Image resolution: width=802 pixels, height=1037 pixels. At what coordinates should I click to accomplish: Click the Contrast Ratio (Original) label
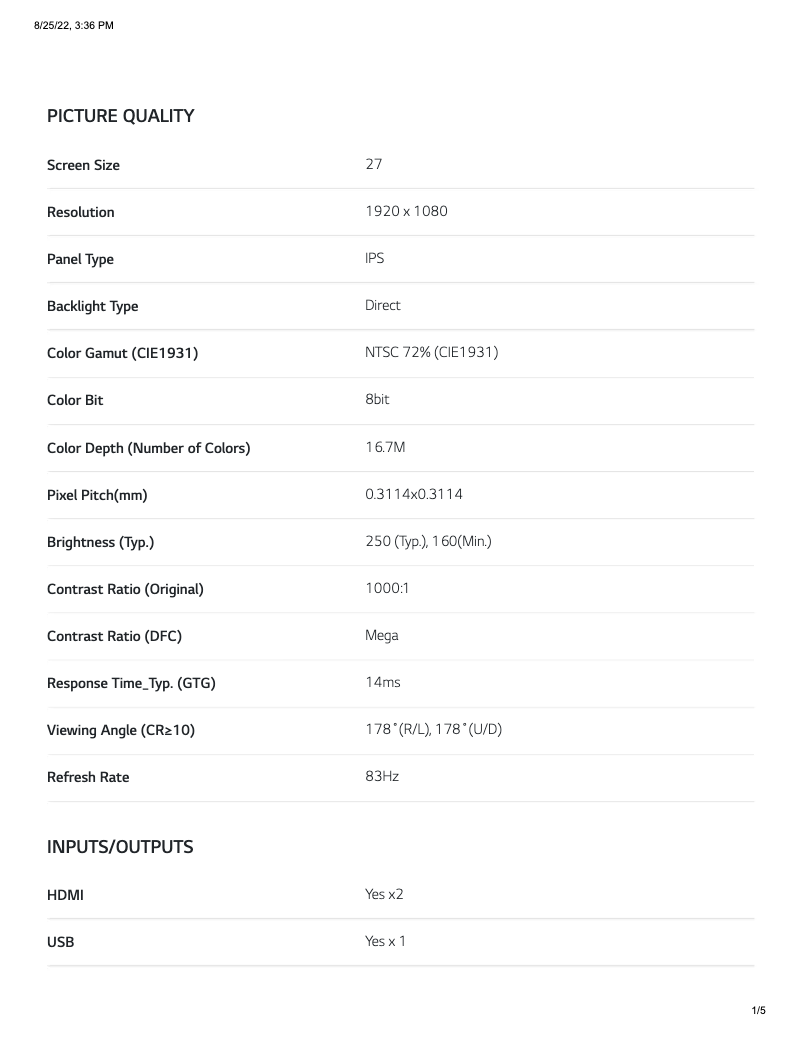click(125, 589)
